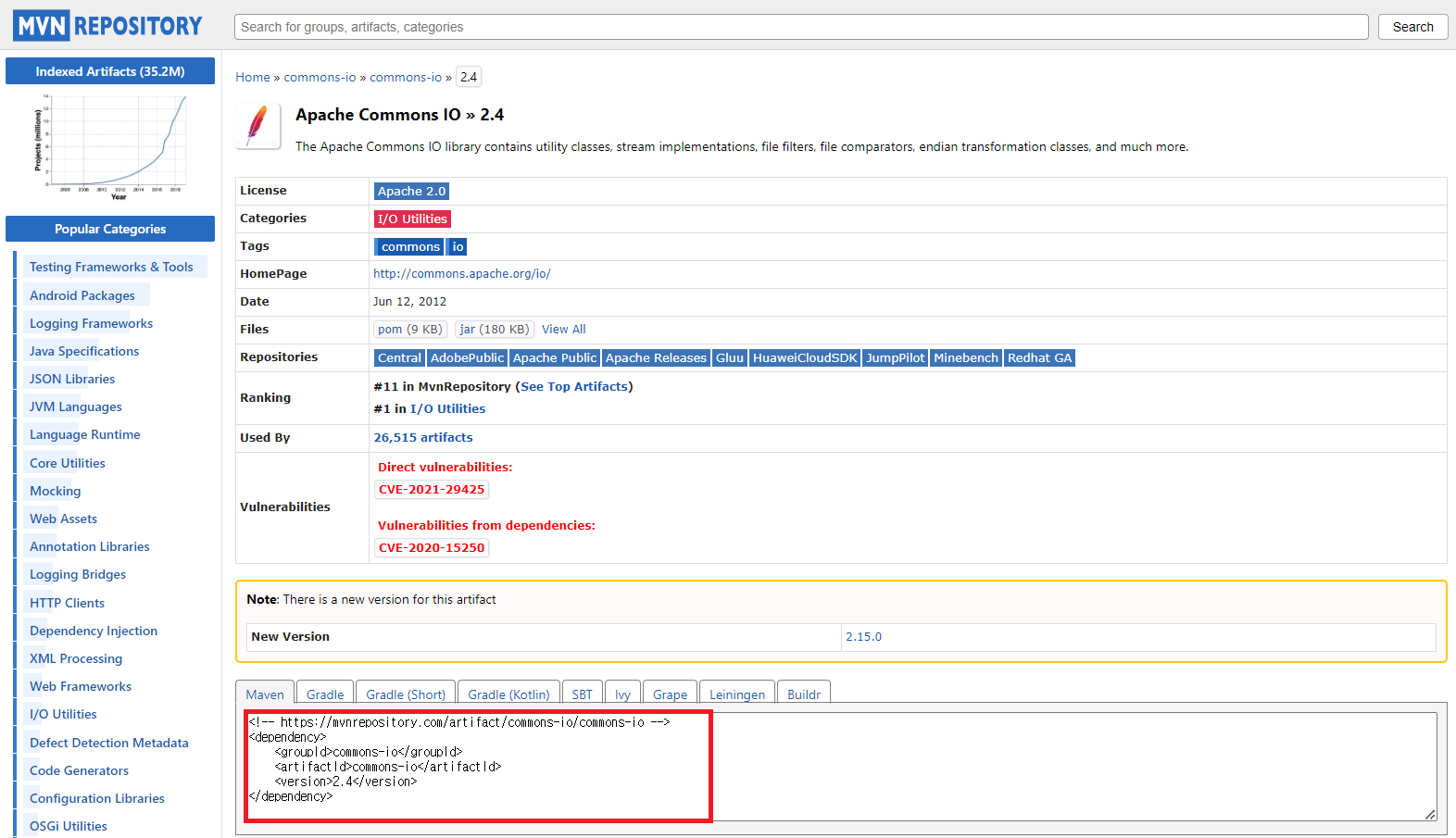This screenshot has height=838, width=1456.
Task: Switch to the Grape tab
Action: 670,694
